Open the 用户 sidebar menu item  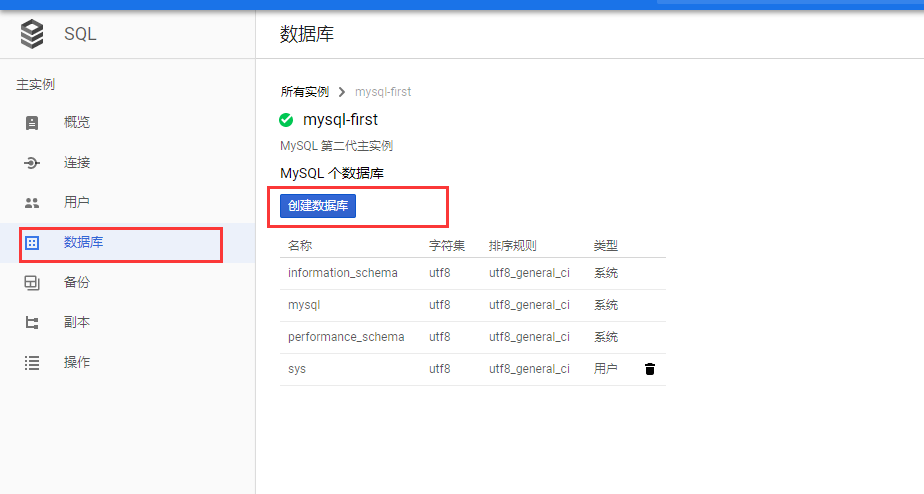pyautogui.click(x=127, y=203)
